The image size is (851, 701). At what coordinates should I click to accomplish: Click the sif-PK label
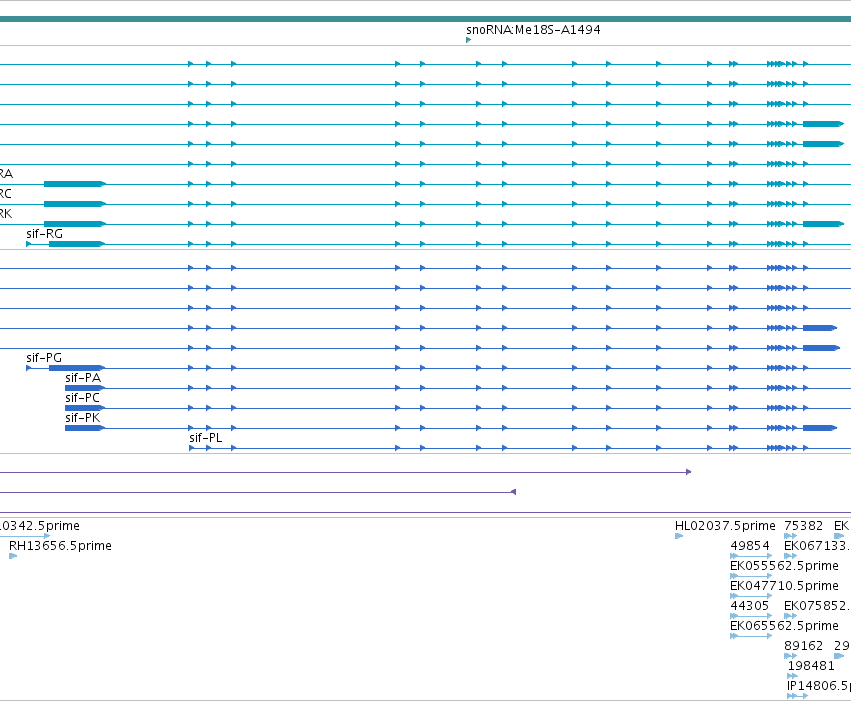click(82, 418)
